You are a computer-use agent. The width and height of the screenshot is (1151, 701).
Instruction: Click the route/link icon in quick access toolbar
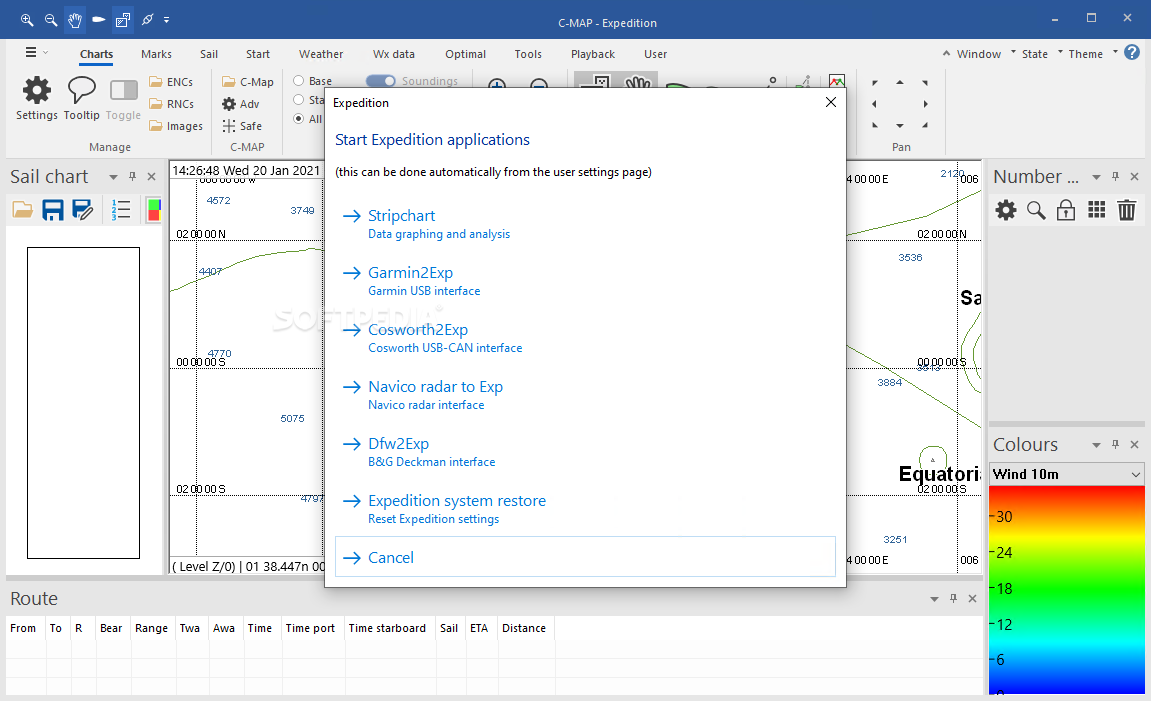click(147, 20)
